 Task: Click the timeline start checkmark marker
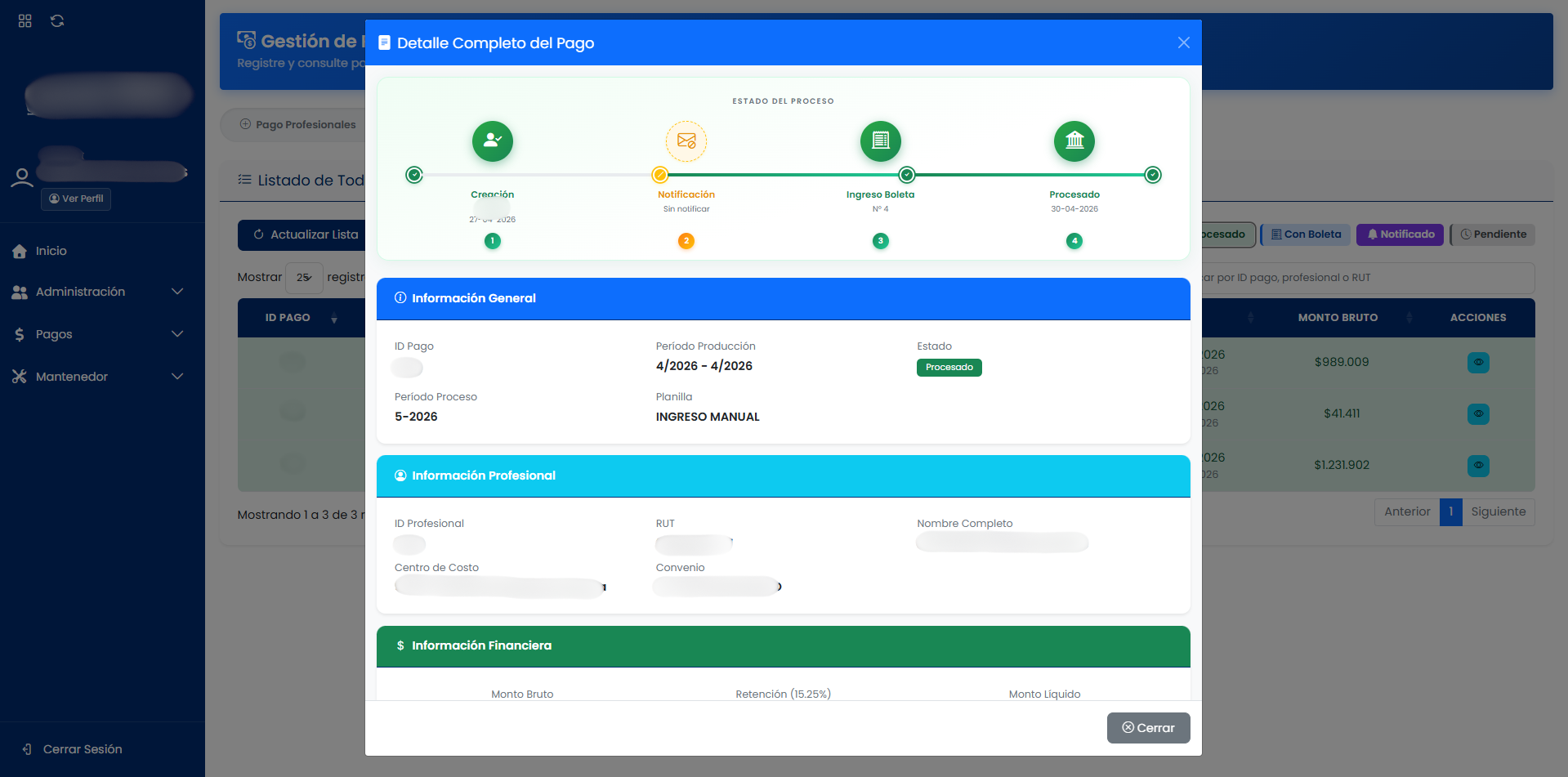[414, 175]
